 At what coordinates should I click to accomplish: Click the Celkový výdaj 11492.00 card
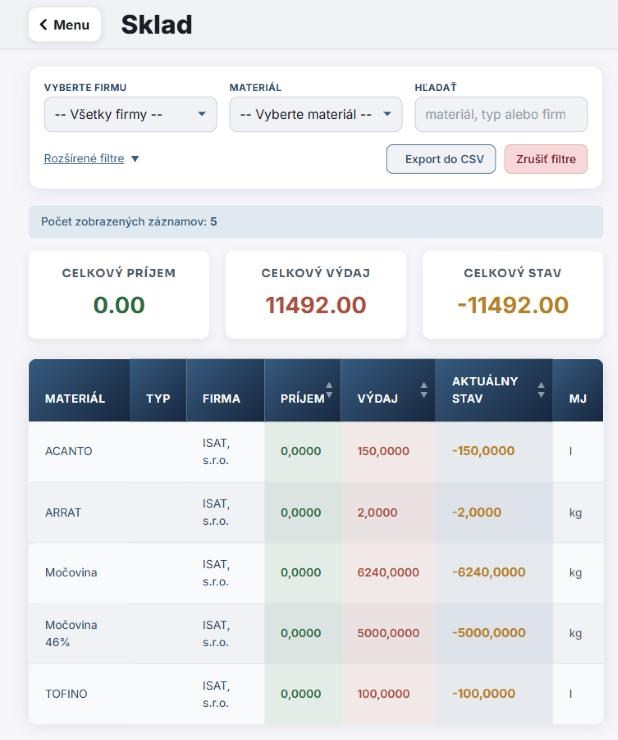click(316, 294)
